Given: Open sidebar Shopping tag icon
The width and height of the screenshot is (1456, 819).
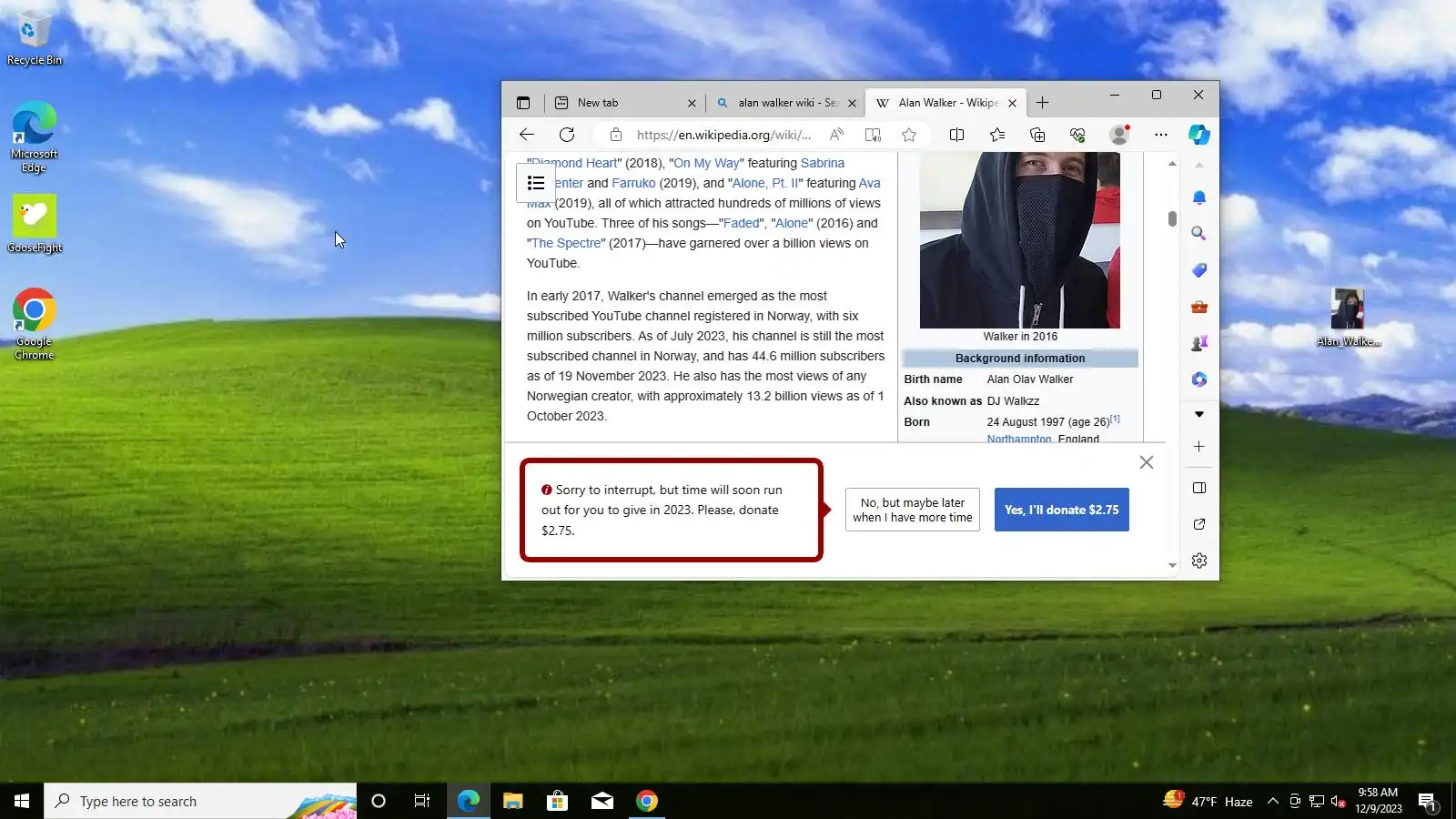Looking at the screenshot, I should pos(1199,270).
